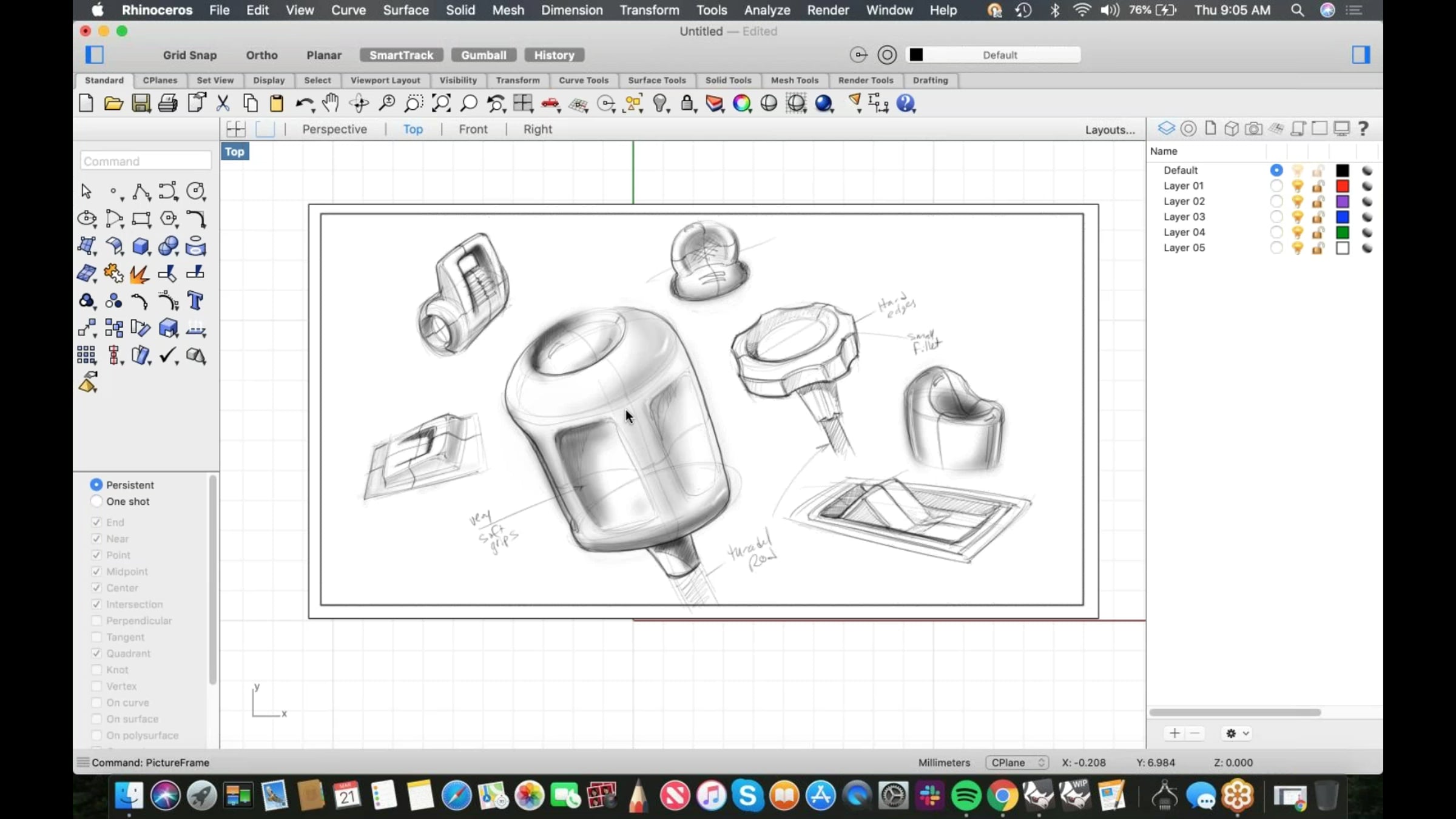Open the Analyze menu
The width and height of the screenshot is (1456, 819).
click(x=767, y=10)
